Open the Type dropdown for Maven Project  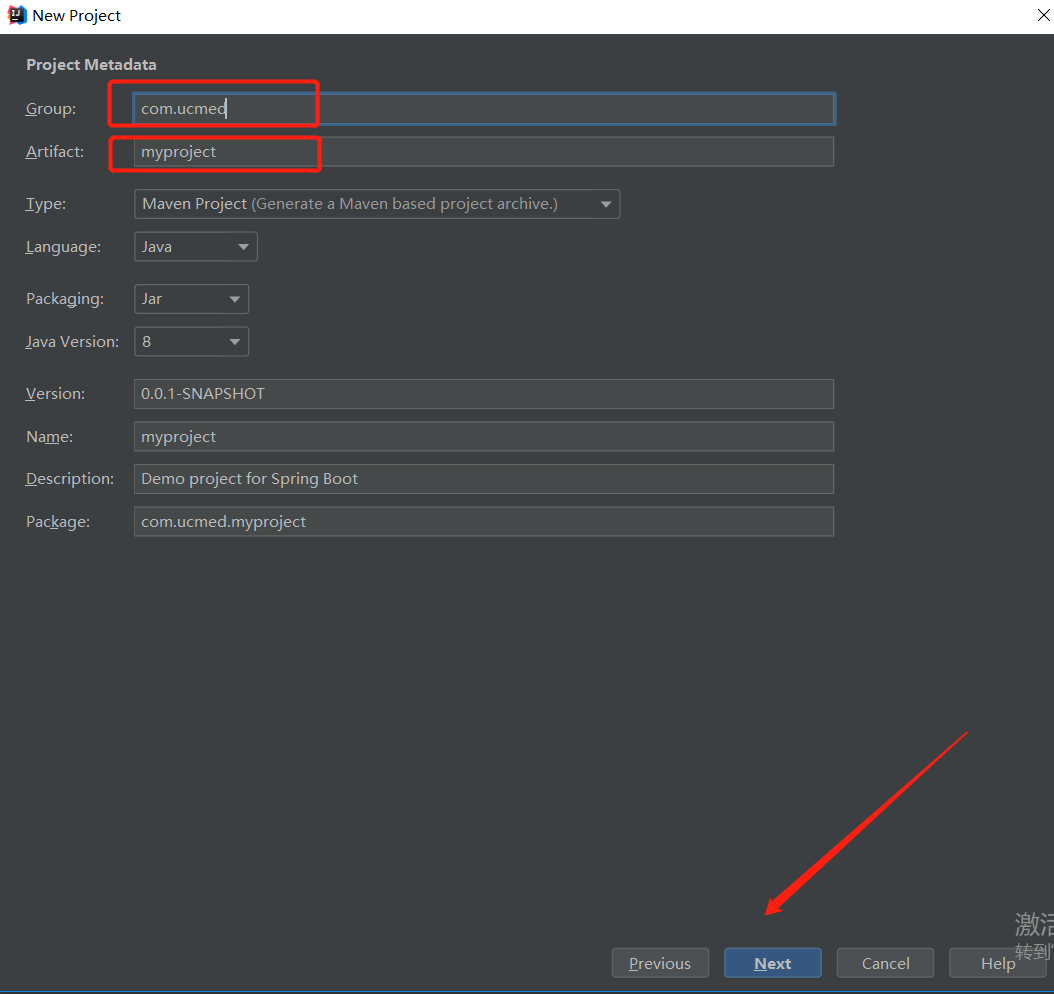(377, 204)
